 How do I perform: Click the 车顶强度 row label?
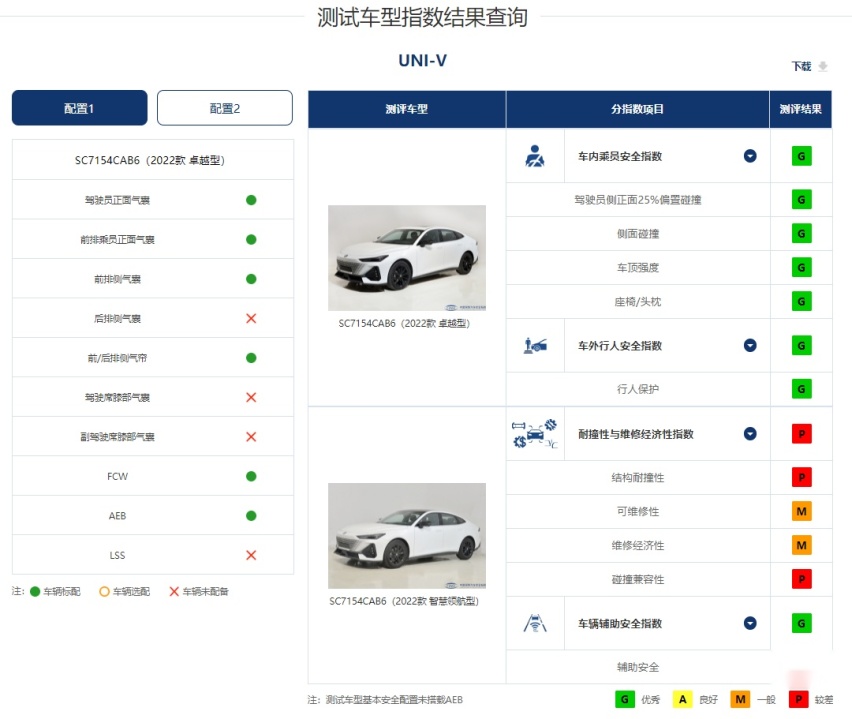pos(638,267)
